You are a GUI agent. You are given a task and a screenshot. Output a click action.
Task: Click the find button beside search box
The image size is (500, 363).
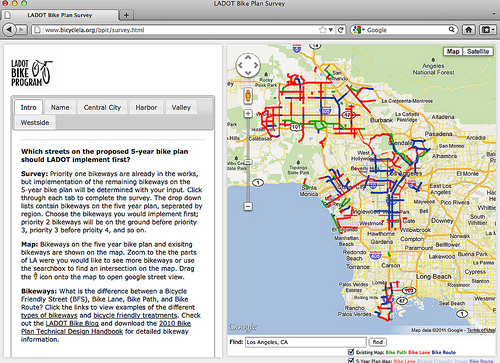pyautogui.click(x=378, y=342)
